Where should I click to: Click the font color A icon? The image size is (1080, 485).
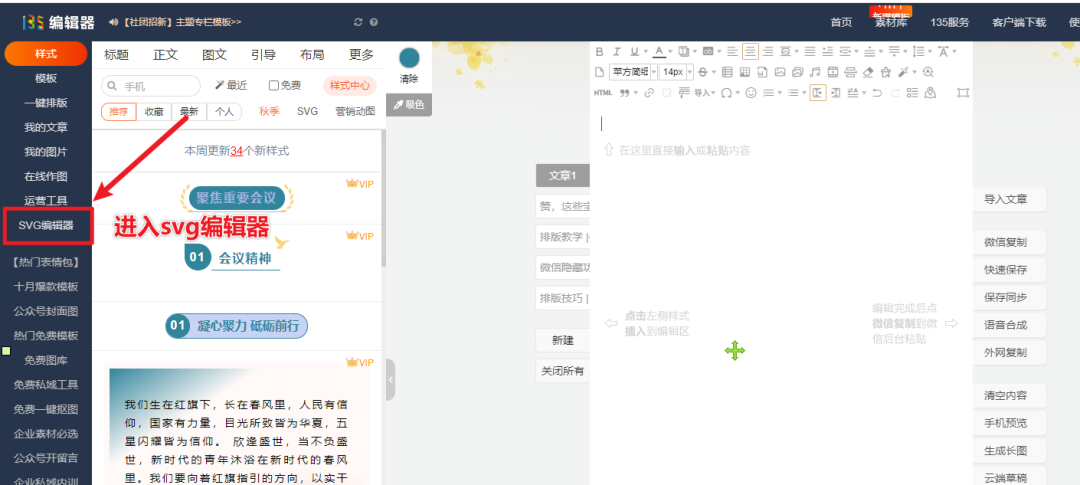[660, 51]
